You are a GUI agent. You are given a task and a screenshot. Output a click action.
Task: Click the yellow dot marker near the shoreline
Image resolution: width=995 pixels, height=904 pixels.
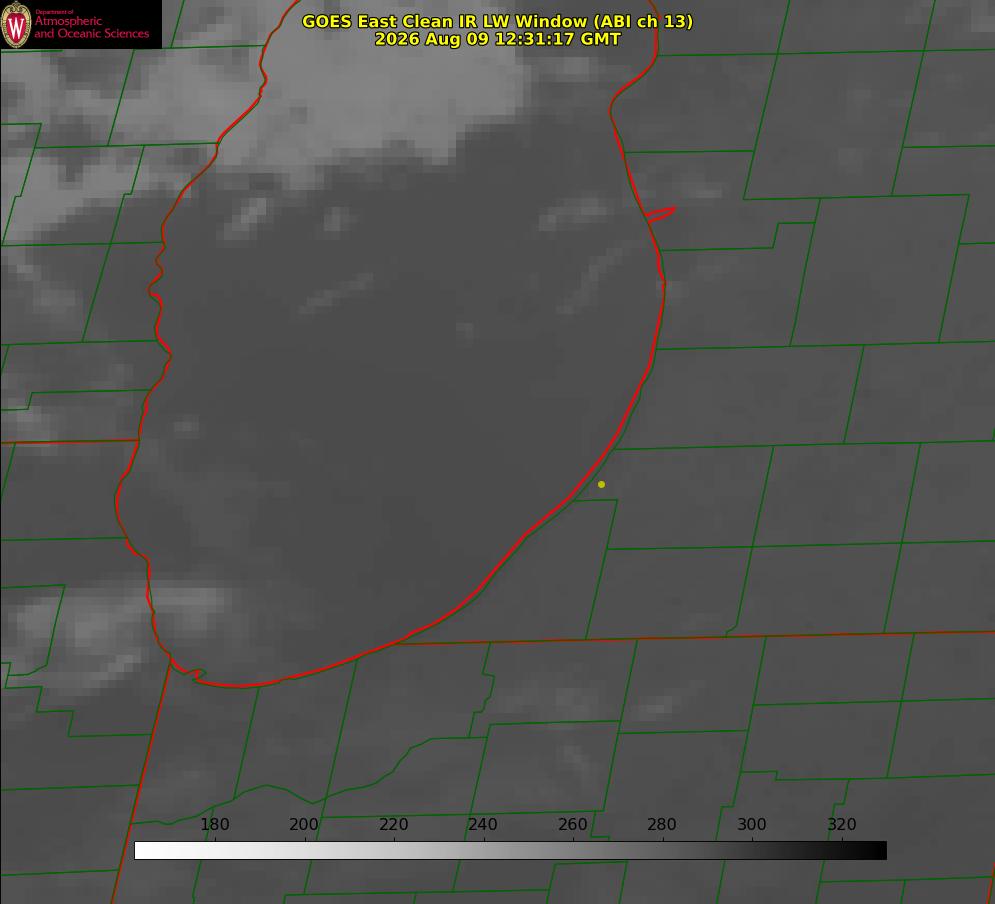(x=601, y=484)
